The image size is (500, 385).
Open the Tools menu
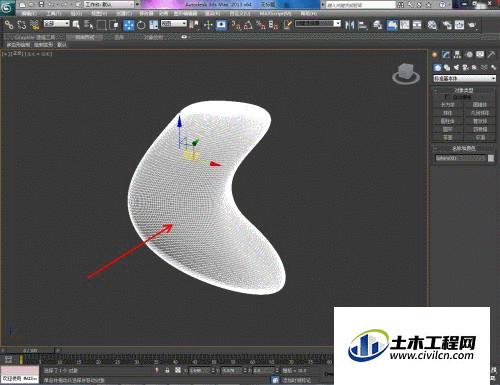pos(53,14)
